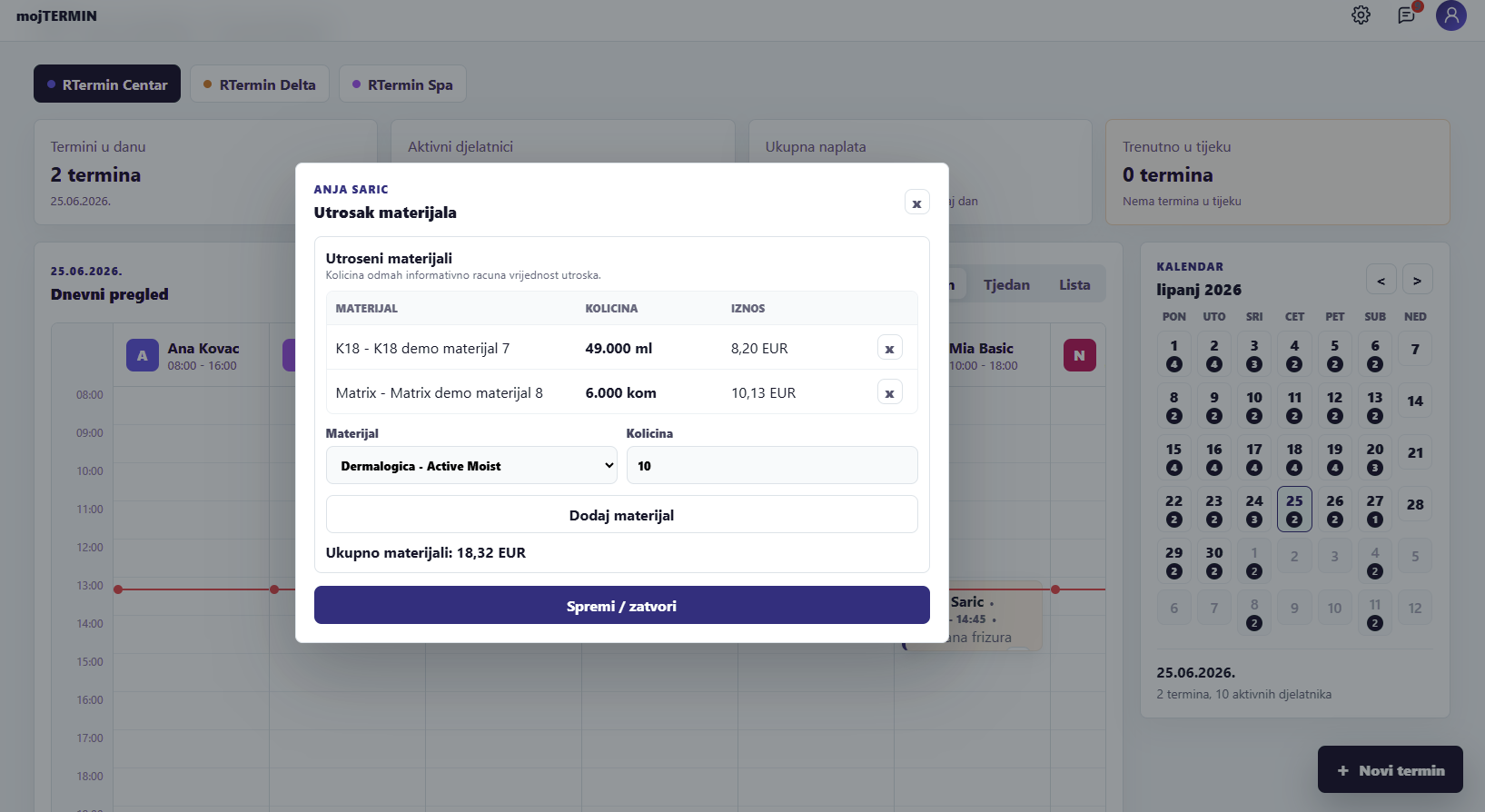Click Mia Basic's avatar badge N
The image size is (1485, 812).
pyautogui.click(x=1079, y=355)
